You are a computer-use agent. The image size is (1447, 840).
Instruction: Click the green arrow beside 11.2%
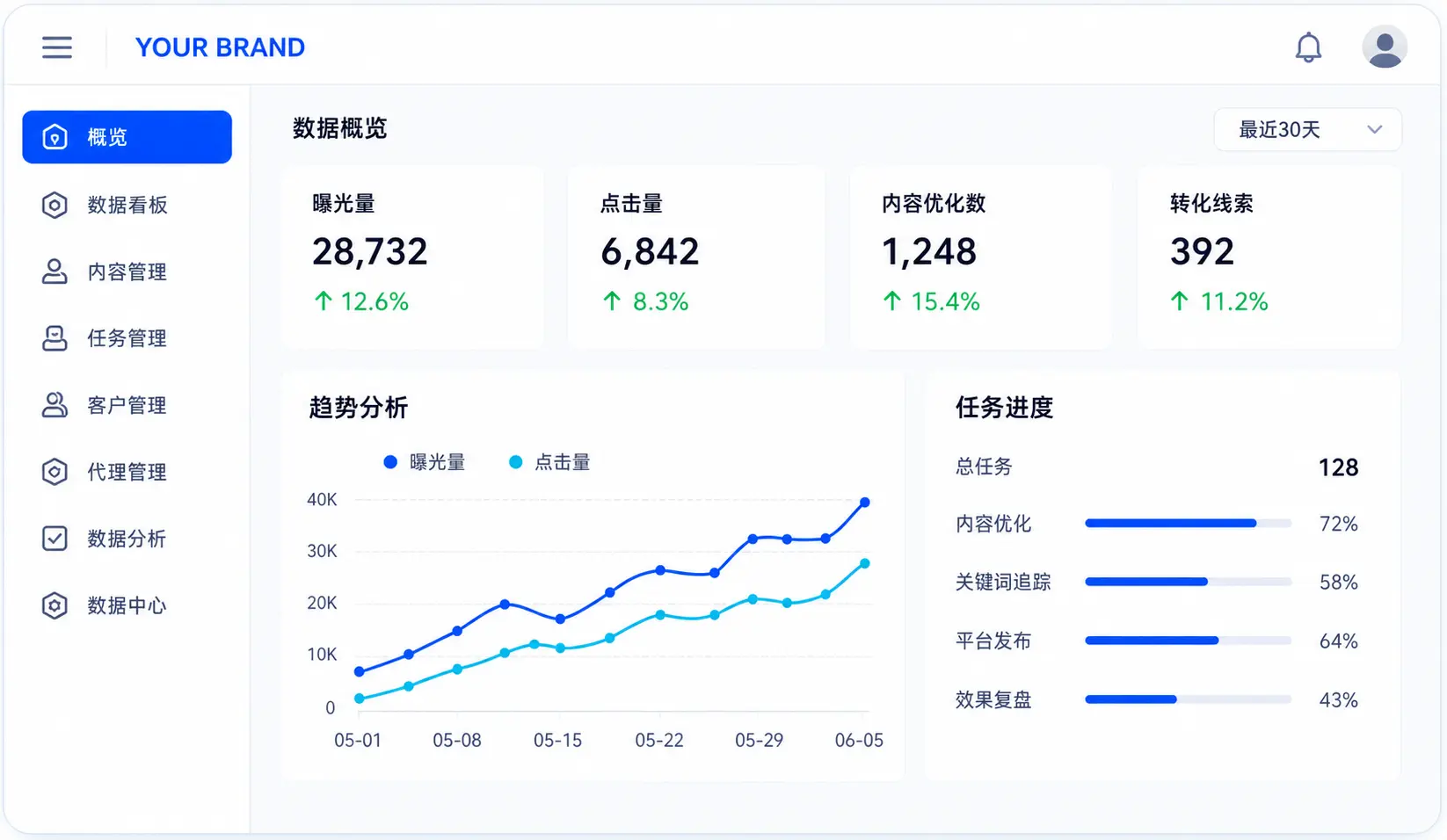(1180, 301)
